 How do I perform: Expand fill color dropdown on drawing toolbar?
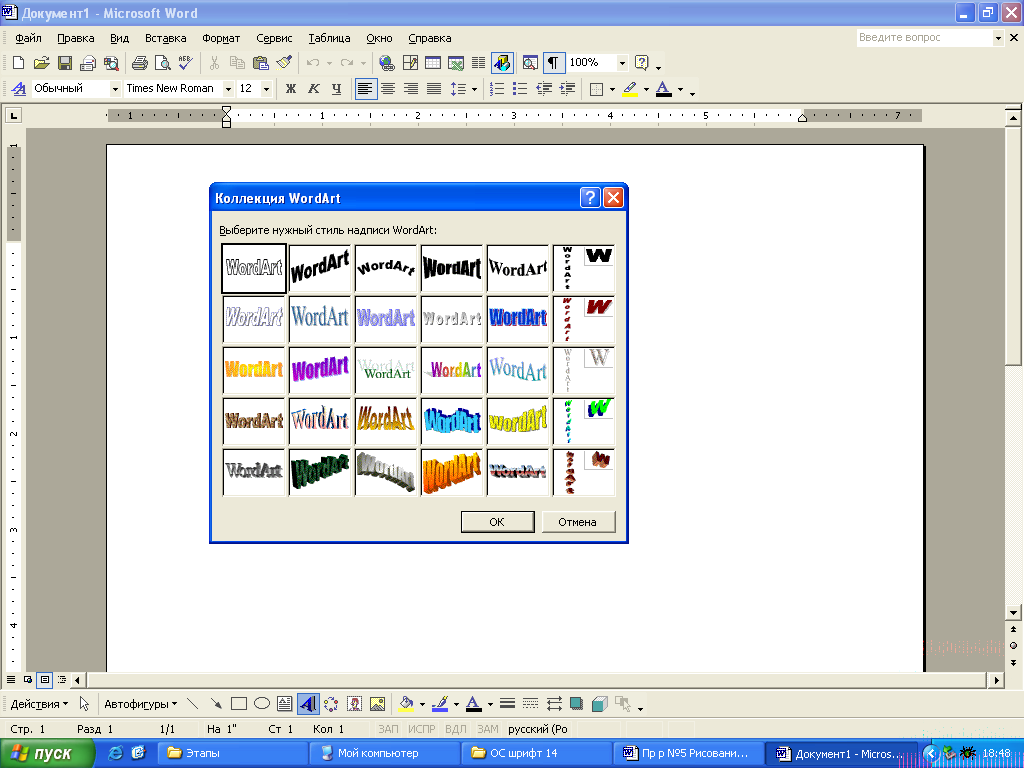(423, 704)
